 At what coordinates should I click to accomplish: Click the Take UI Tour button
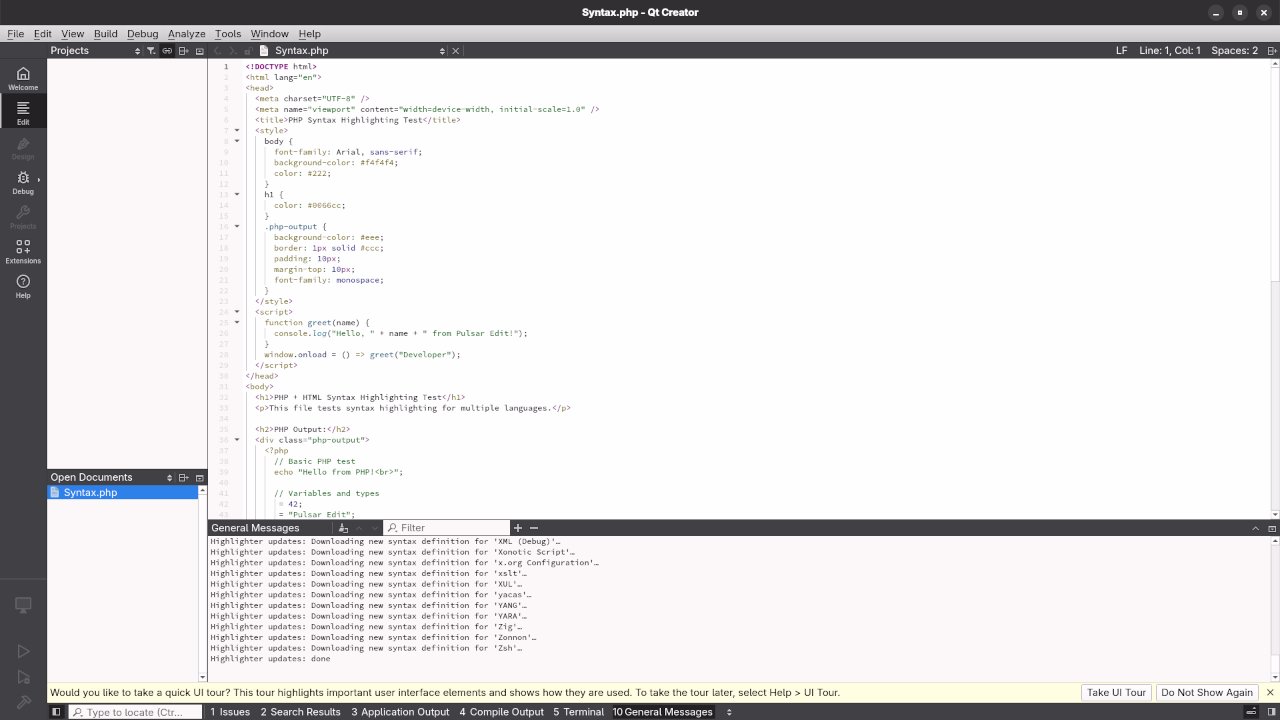[1116, 692]
